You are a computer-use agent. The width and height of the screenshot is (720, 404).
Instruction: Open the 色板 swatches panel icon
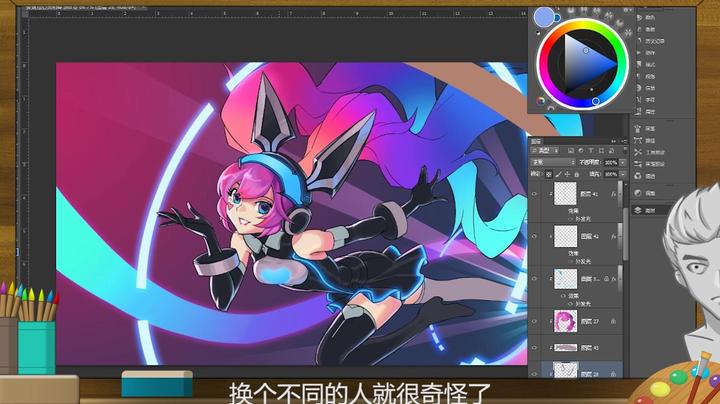point(639,29)
